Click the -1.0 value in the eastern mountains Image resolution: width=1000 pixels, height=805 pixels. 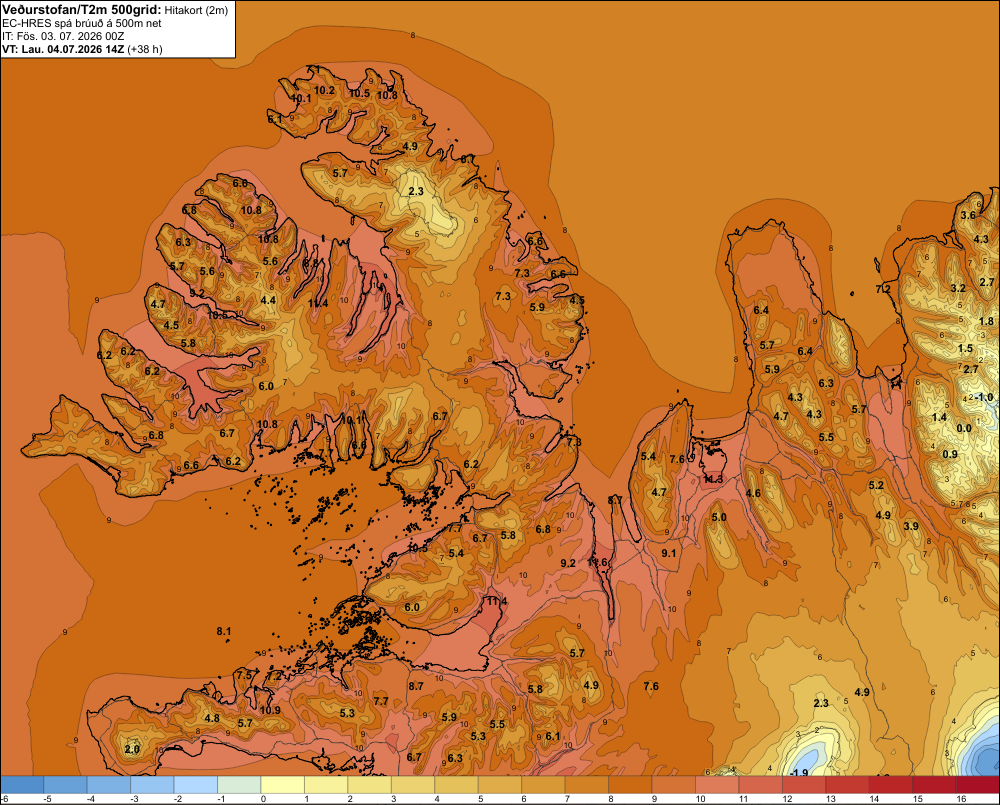[x=983, y=397]
